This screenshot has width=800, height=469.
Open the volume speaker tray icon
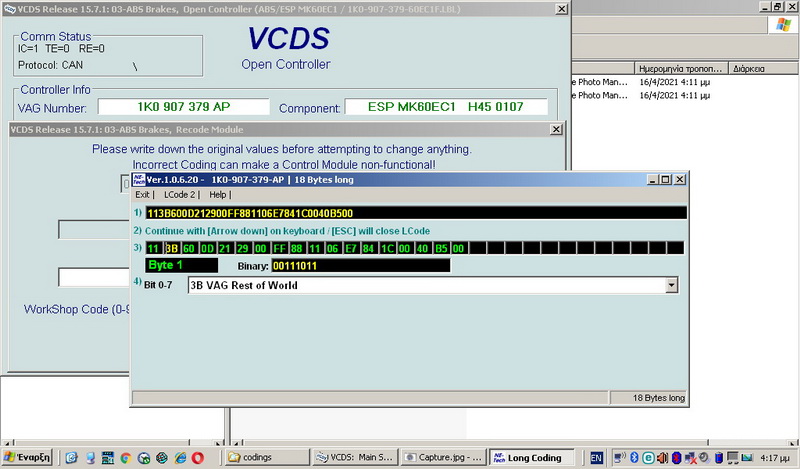point(662,458)
